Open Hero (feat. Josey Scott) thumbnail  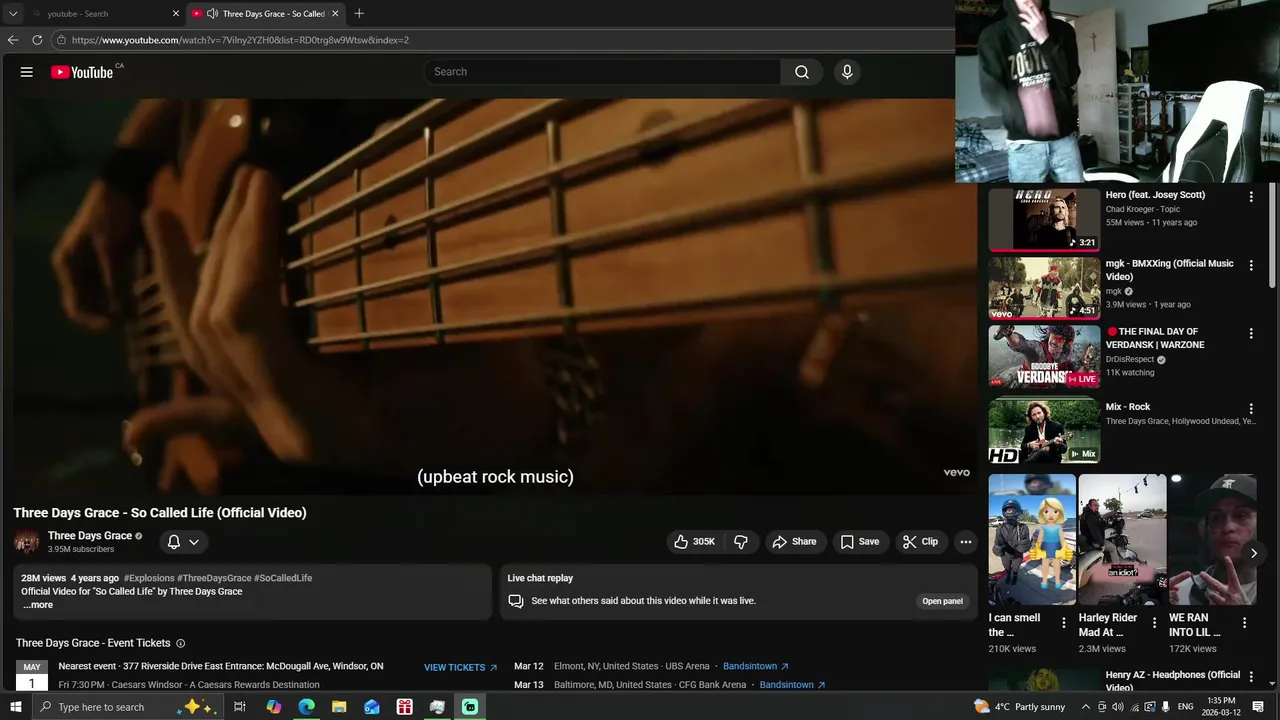point(1044,219)
